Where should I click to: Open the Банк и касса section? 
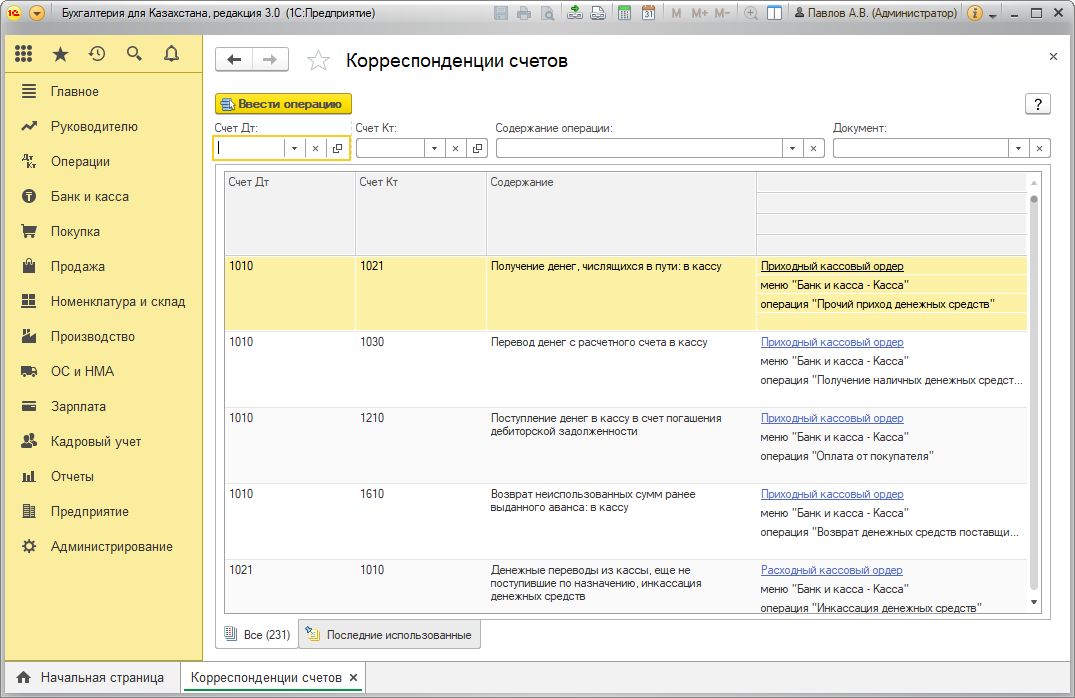[x=89, y=197]
